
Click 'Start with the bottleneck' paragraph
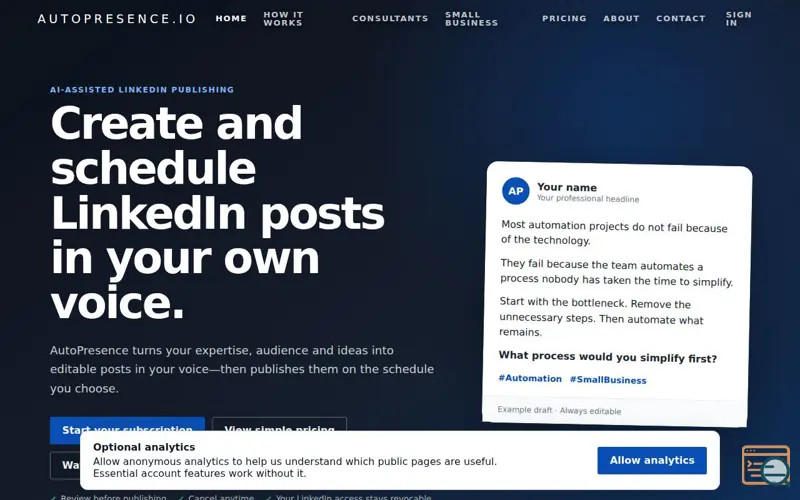pyautogui.click(x=601, y=317)
